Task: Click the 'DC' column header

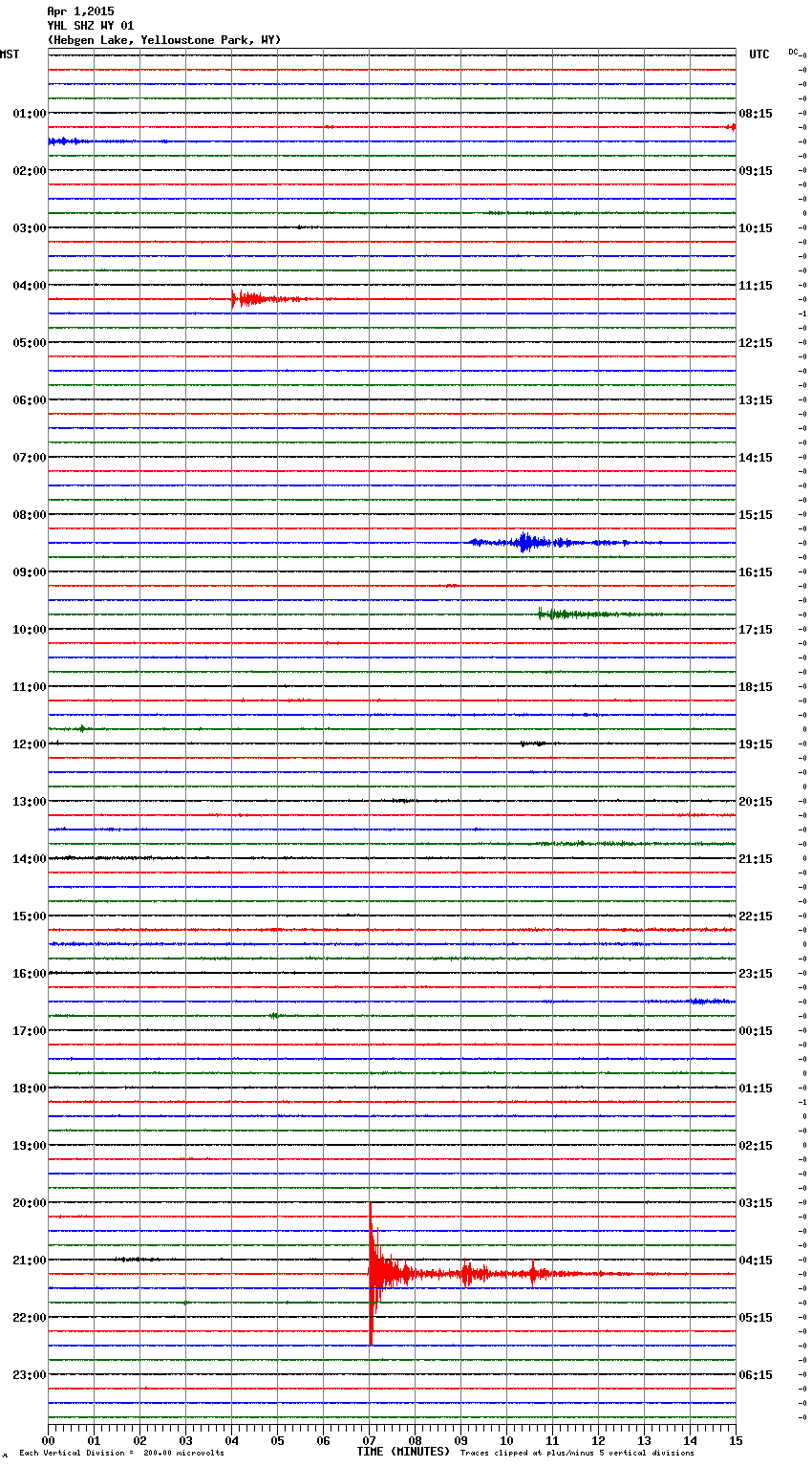Action: [793, 52]
